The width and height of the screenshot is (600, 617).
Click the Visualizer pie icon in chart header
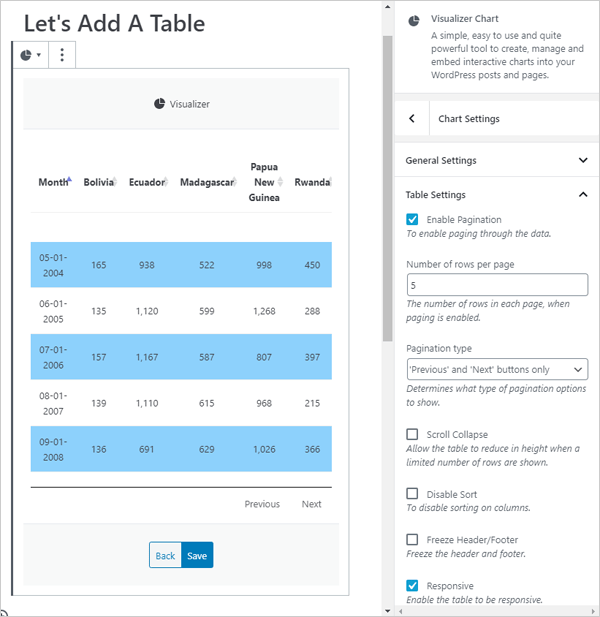[159, 104]
